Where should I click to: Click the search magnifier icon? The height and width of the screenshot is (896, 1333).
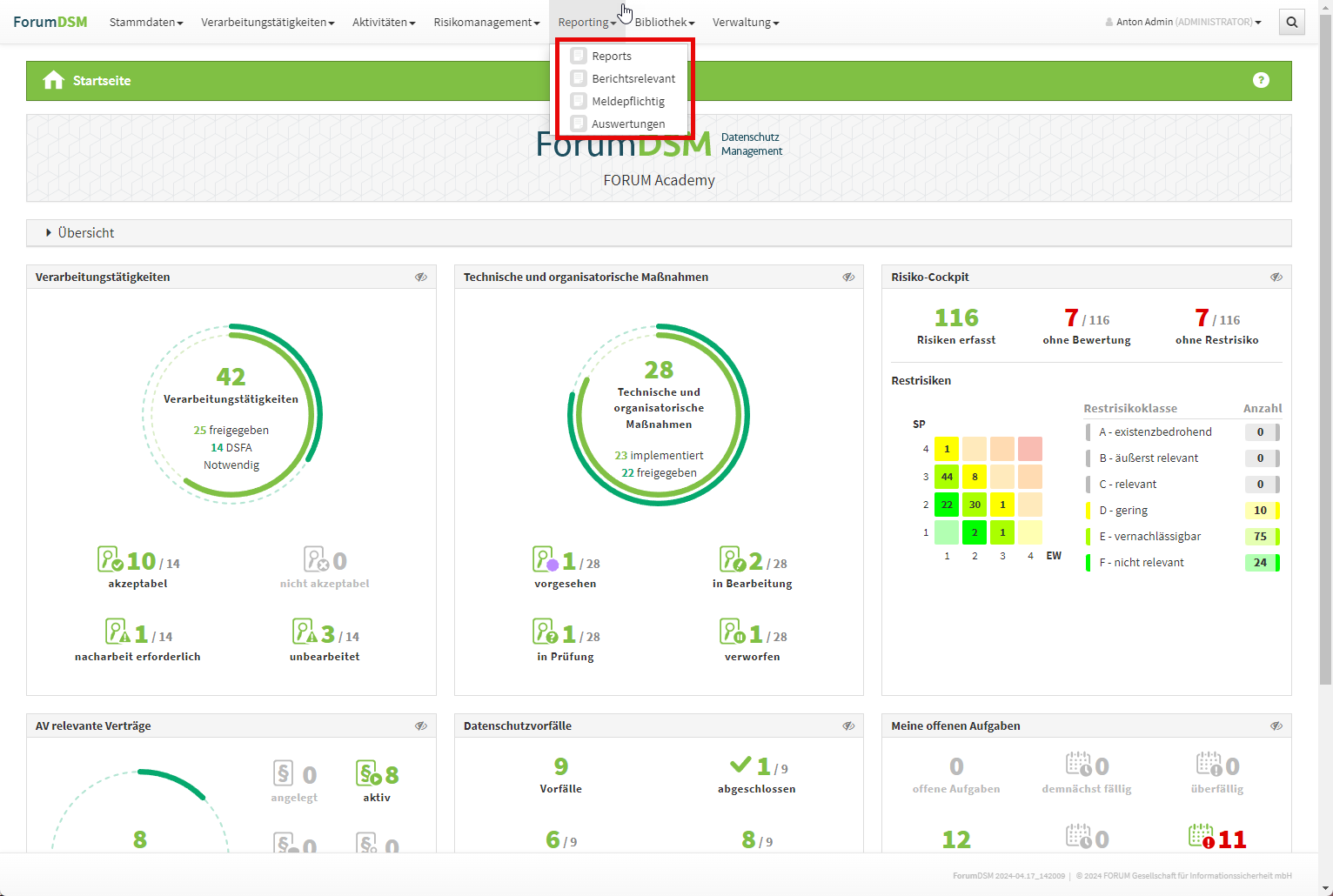pyautogui.click(x=1292, y=23)
